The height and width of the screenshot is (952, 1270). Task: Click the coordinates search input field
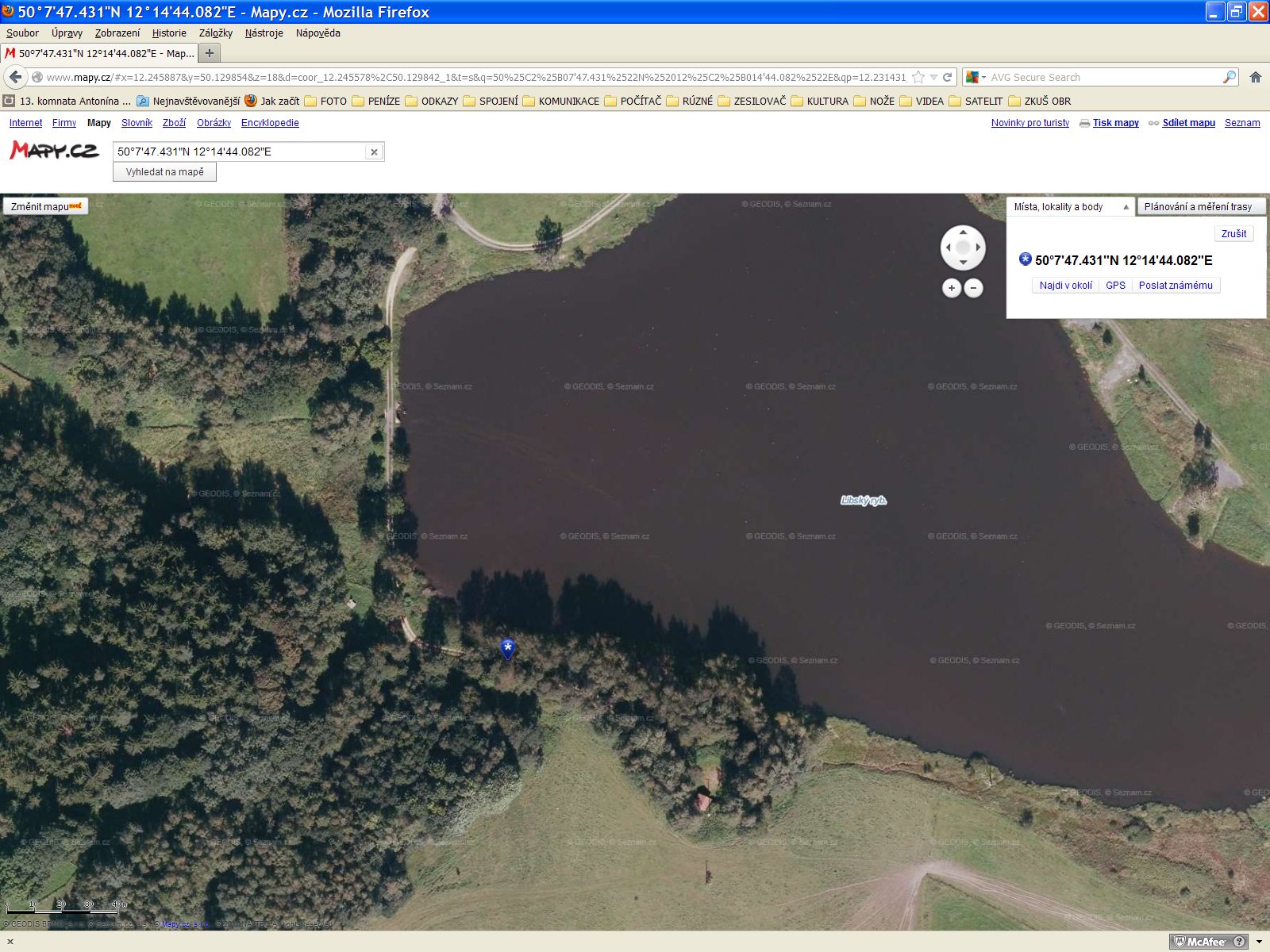pyautogui.click(x=238, y=152)
